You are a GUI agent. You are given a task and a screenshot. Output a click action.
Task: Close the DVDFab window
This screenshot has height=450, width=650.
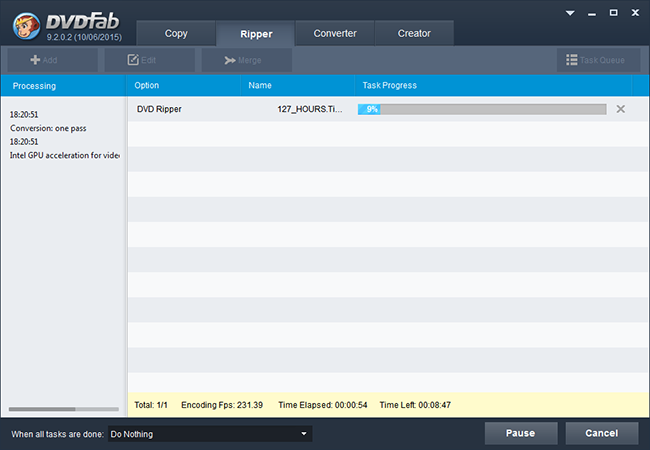[x=635, y=13]
